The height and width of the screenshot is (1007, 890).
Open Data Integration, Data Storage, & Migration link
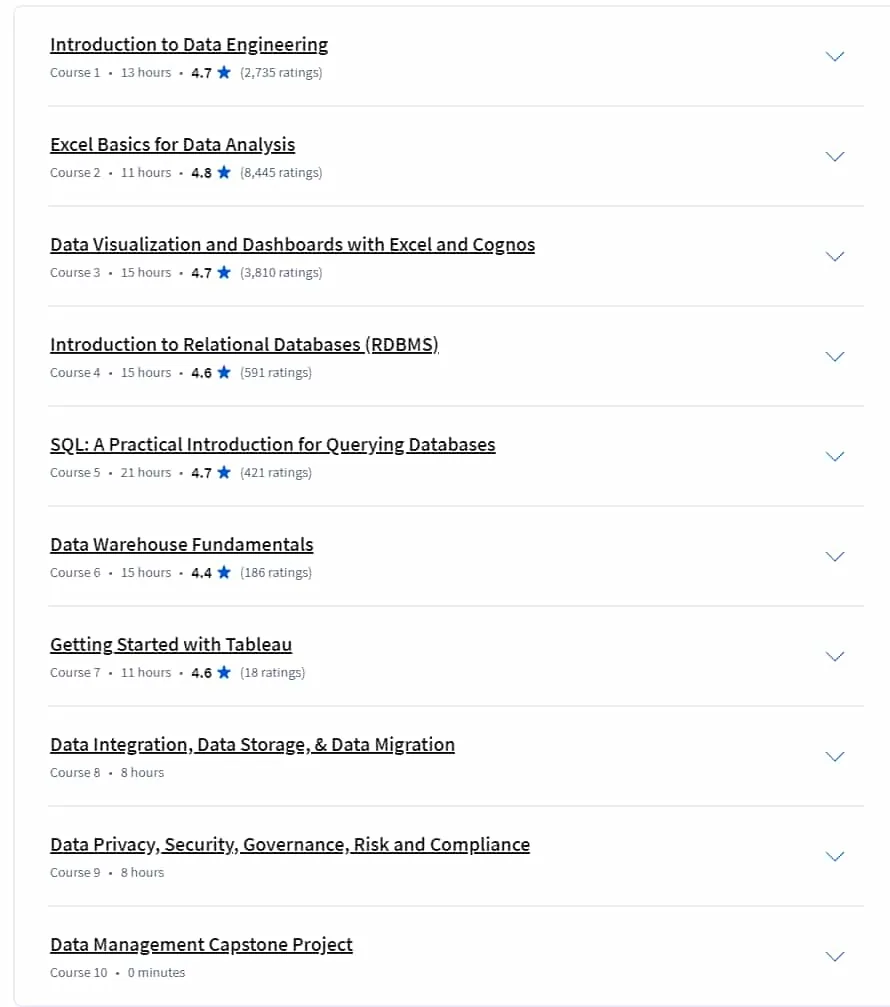tap(252, 745)
